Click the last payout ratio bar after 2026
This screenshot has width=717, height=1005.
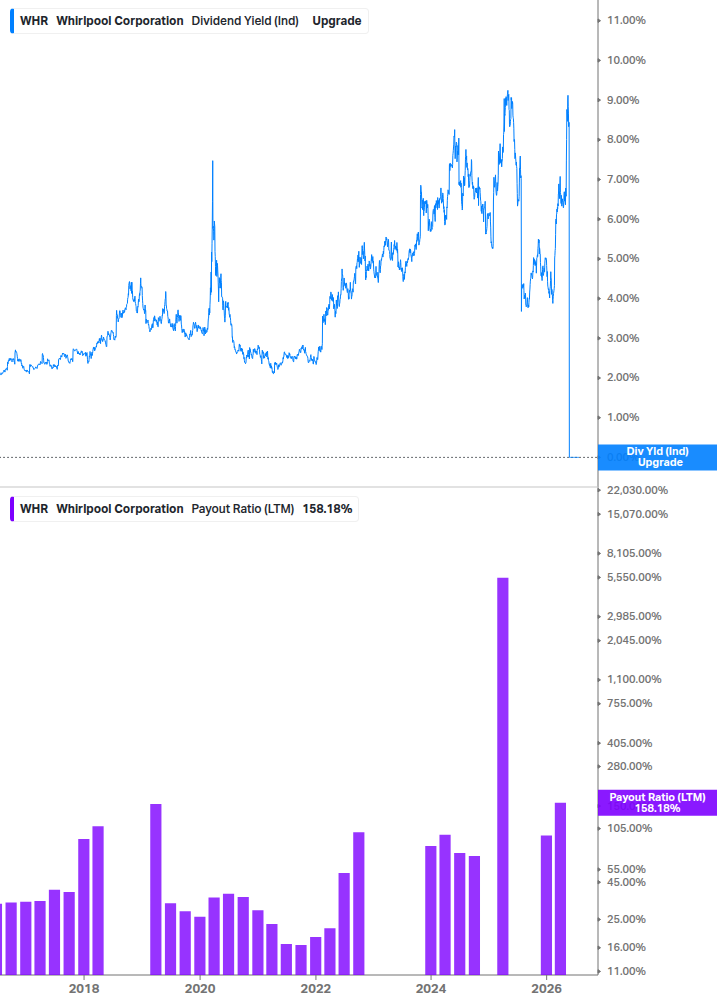click(x=561, y=888)
